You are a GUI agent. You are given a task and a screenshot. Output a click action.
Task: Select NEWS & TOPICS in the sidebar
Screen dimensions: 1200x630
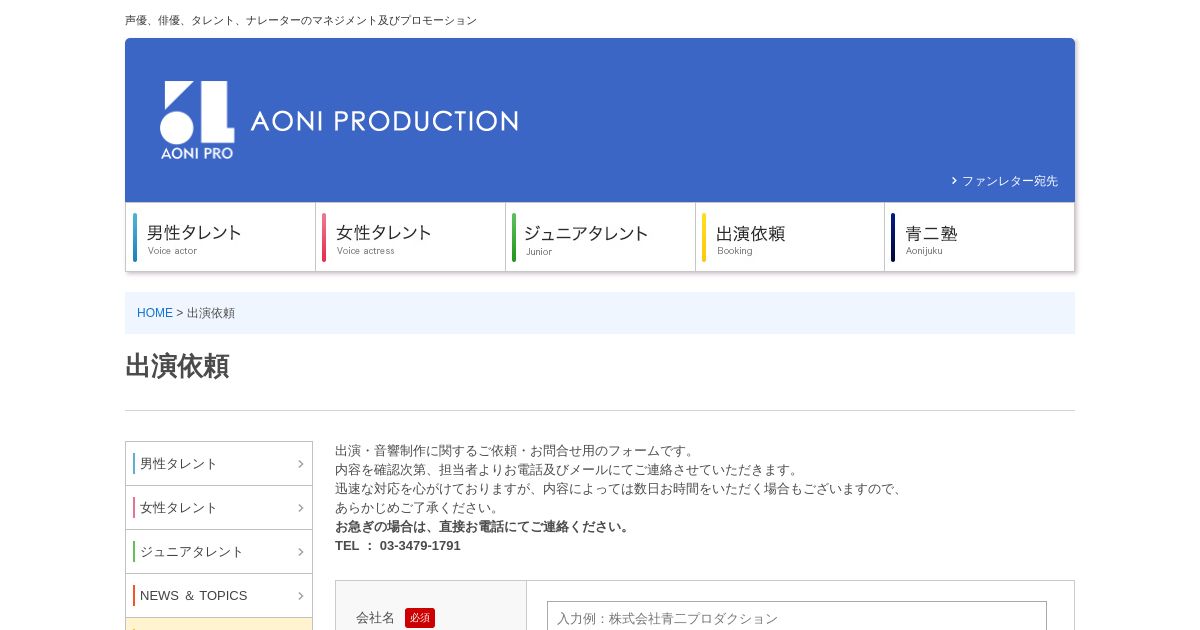(x=219, y=596)
